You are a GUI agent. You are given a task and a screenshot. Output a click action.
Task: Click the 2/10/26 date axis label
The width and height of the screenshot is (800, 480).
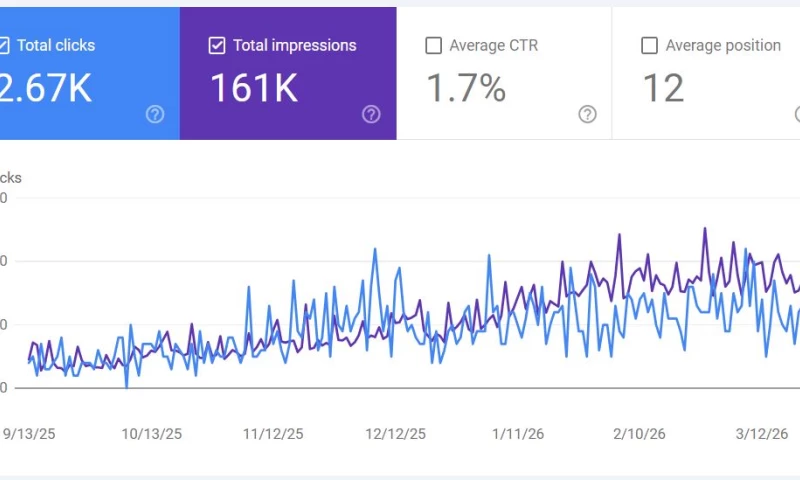(639, 434)
